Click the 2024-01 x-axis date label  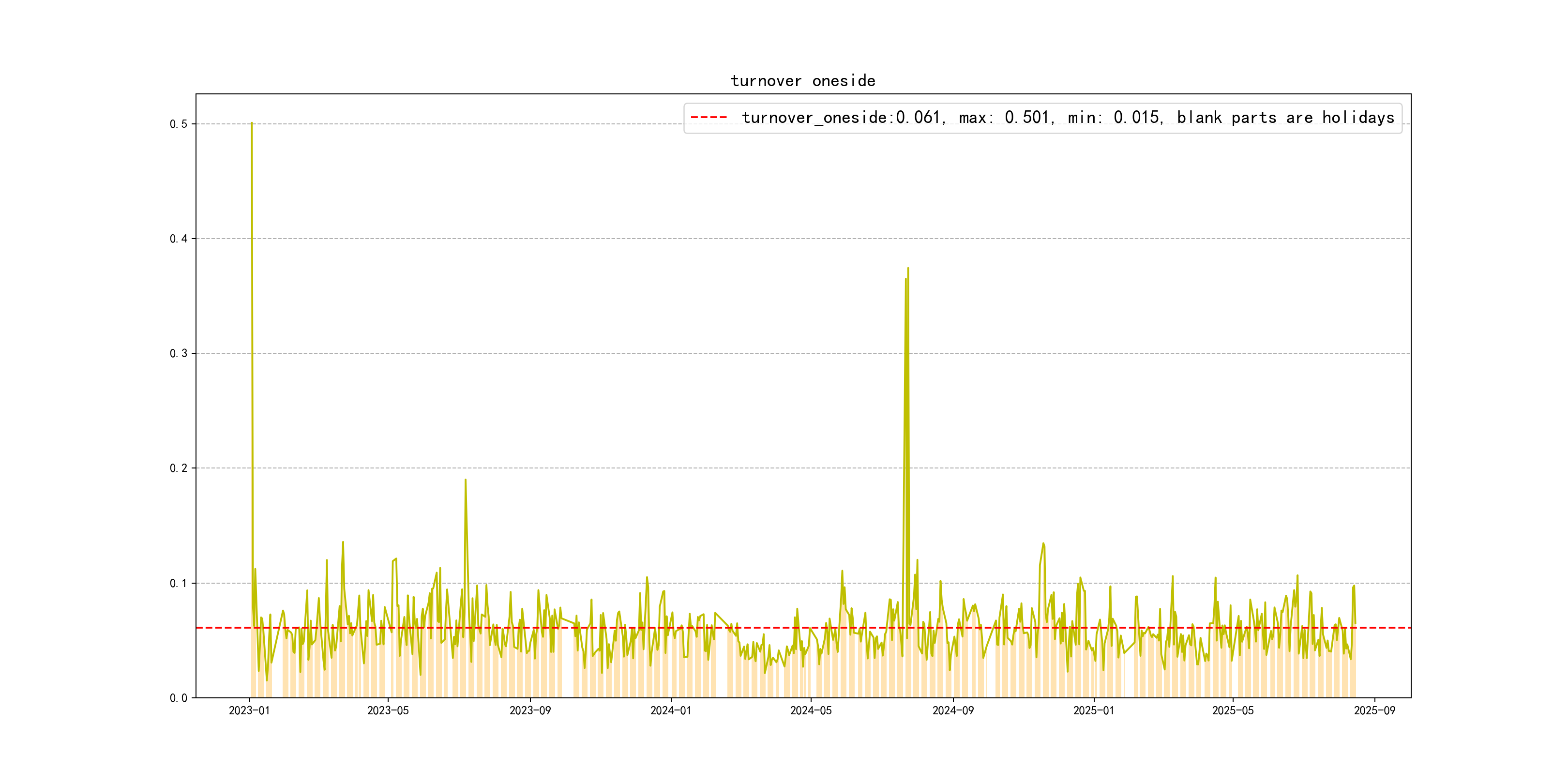pos(671,711)
